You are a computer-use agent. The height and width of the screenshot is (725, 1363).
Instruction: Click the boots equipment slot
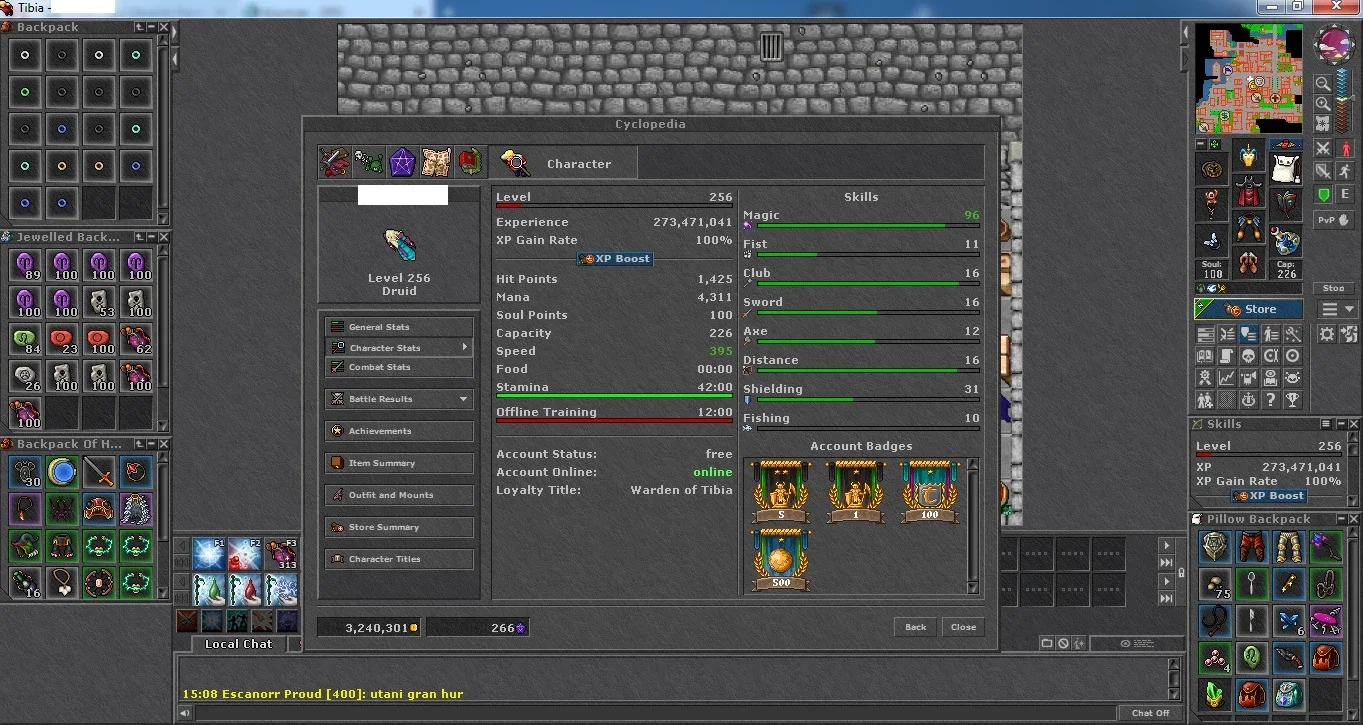[1248, 264]
